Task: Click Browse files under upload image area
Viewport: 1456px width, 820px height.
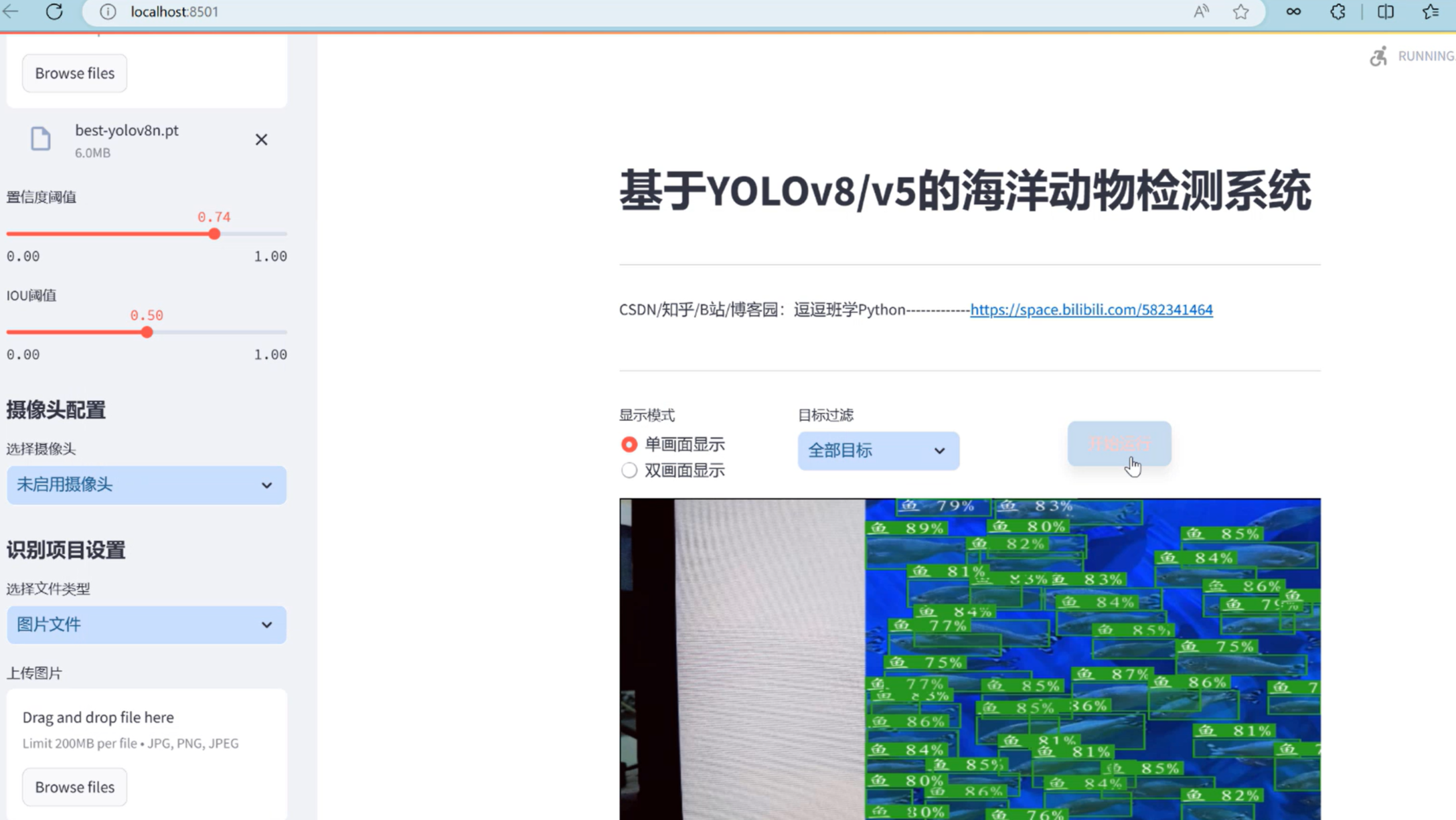Action: [74, 787]
